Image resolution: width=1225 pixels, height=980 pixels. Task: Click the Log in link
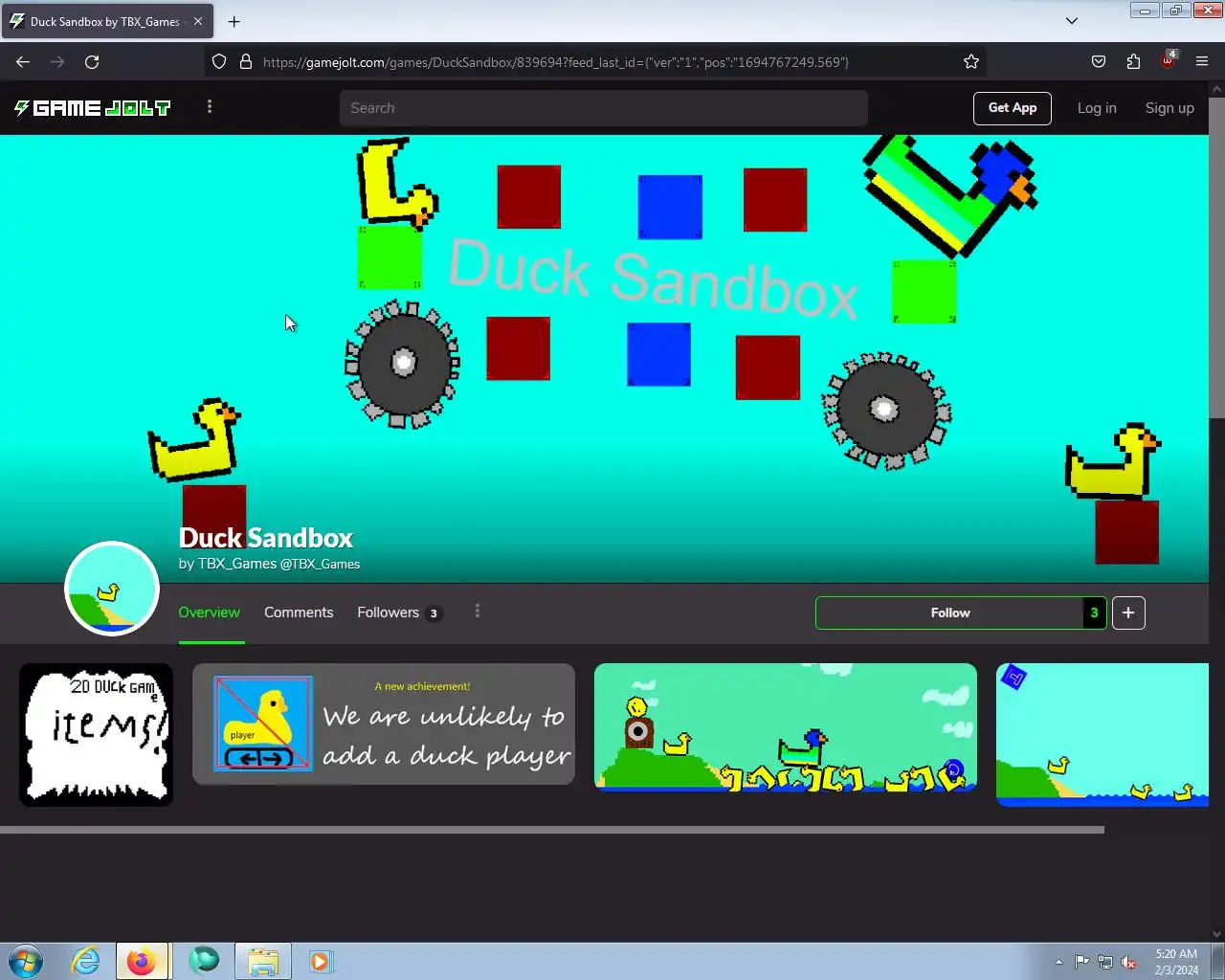(x=1097, y=108)
